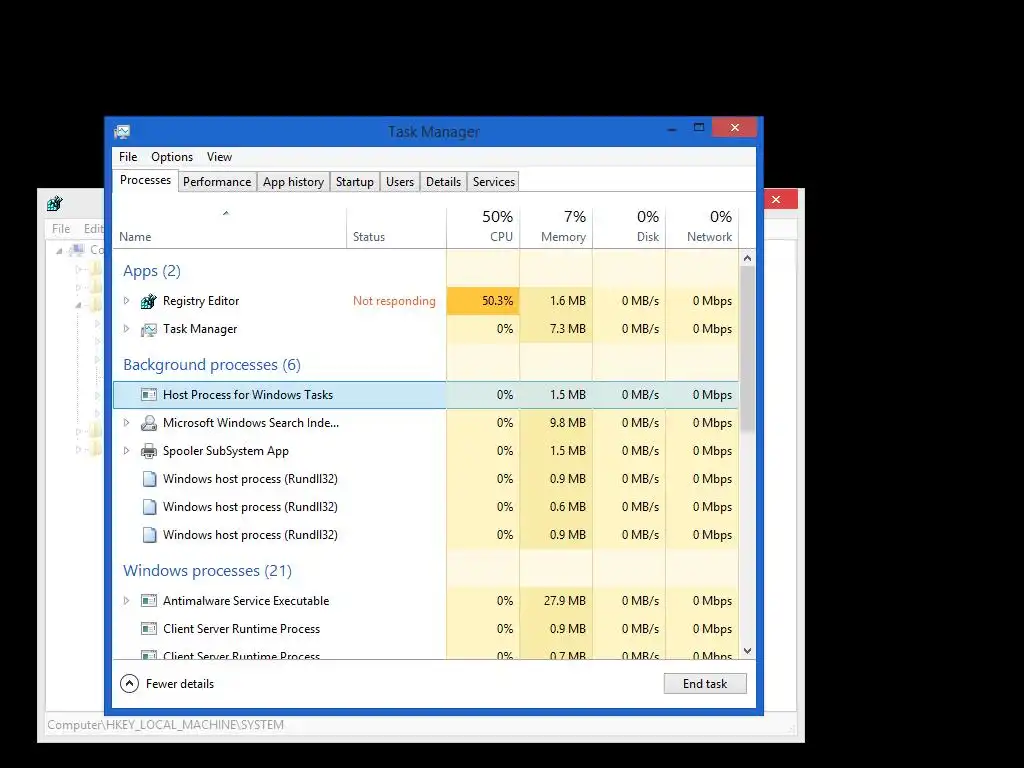Click Host Process for Windows Tasks icon
The height and width of the screenshot is (768, 1024).
click(x=149, y=394)
